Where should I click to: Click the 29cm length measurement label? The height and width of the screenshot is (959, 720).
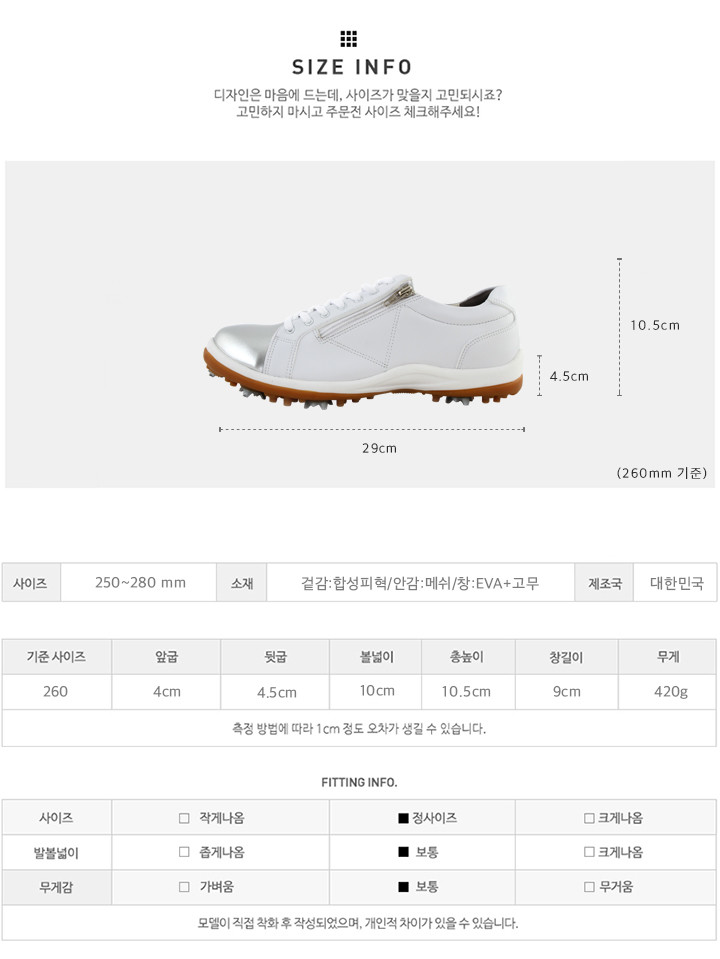379,448
